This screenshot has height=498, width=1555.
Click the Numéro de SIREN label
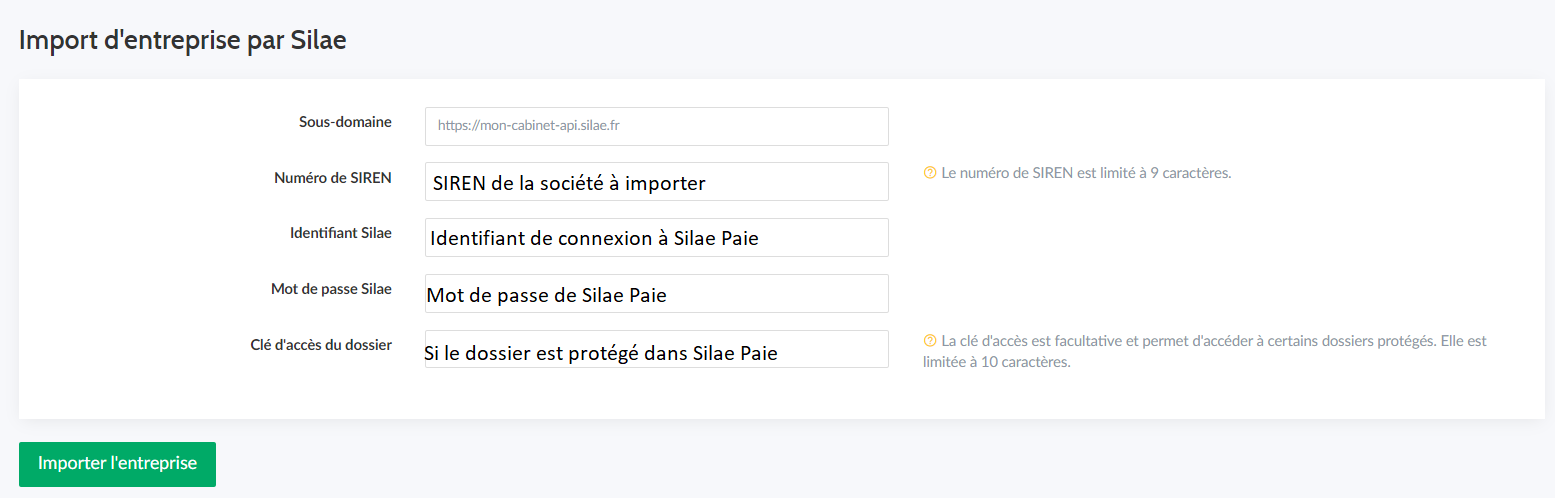tap(333, 178)
